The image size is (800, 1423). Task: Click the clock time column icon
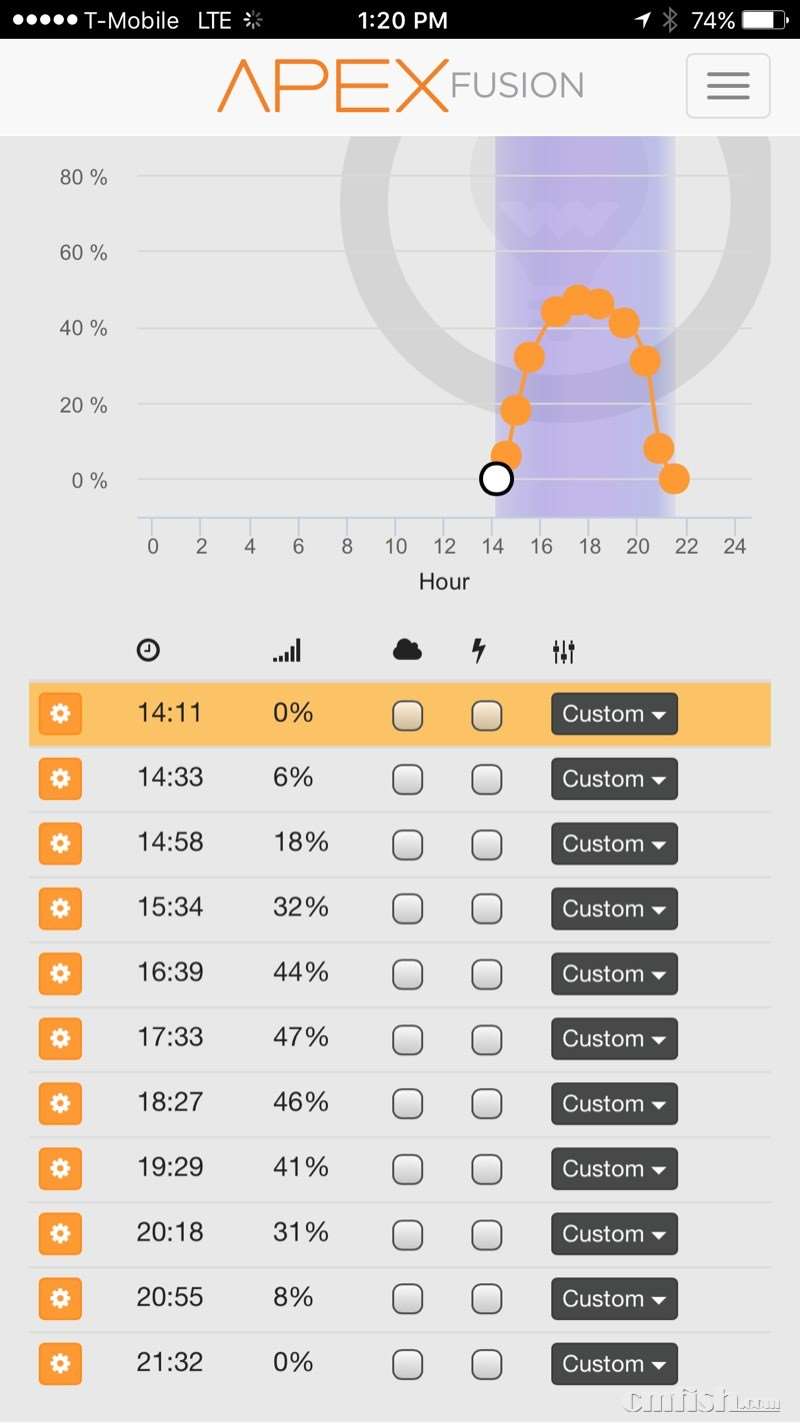click(148, 651)
